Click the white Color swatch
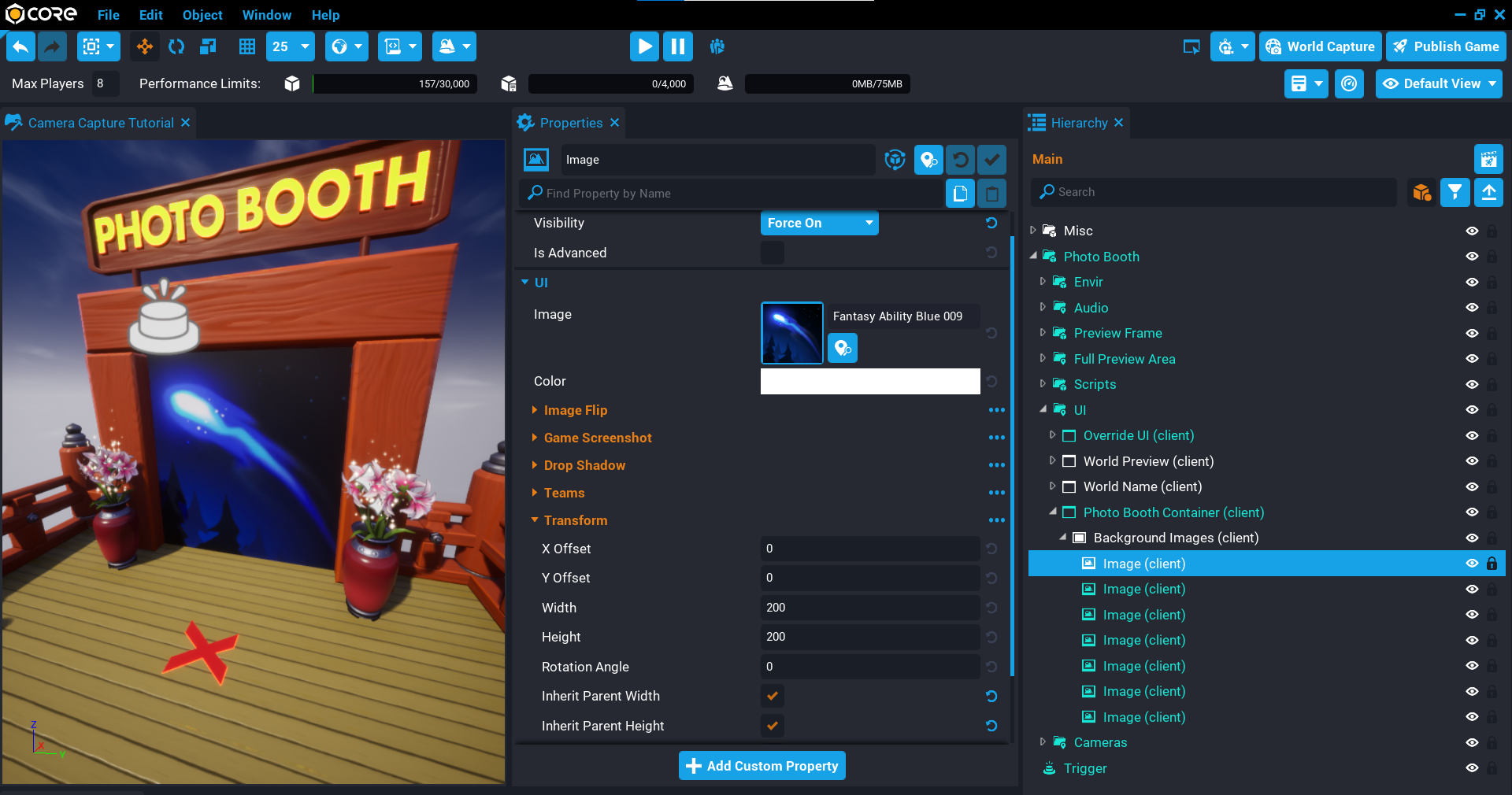The image size is (1512, 795). point(869,381)
